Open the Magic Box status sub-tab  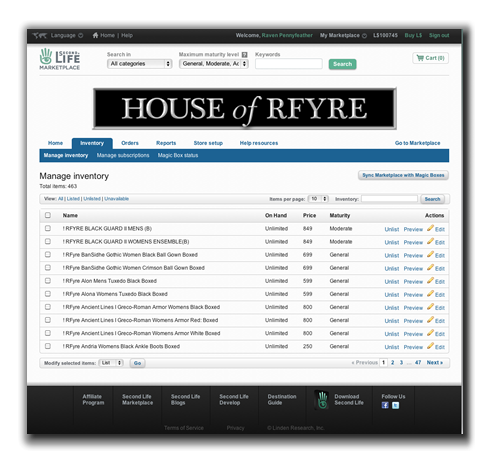click(178, 155)
